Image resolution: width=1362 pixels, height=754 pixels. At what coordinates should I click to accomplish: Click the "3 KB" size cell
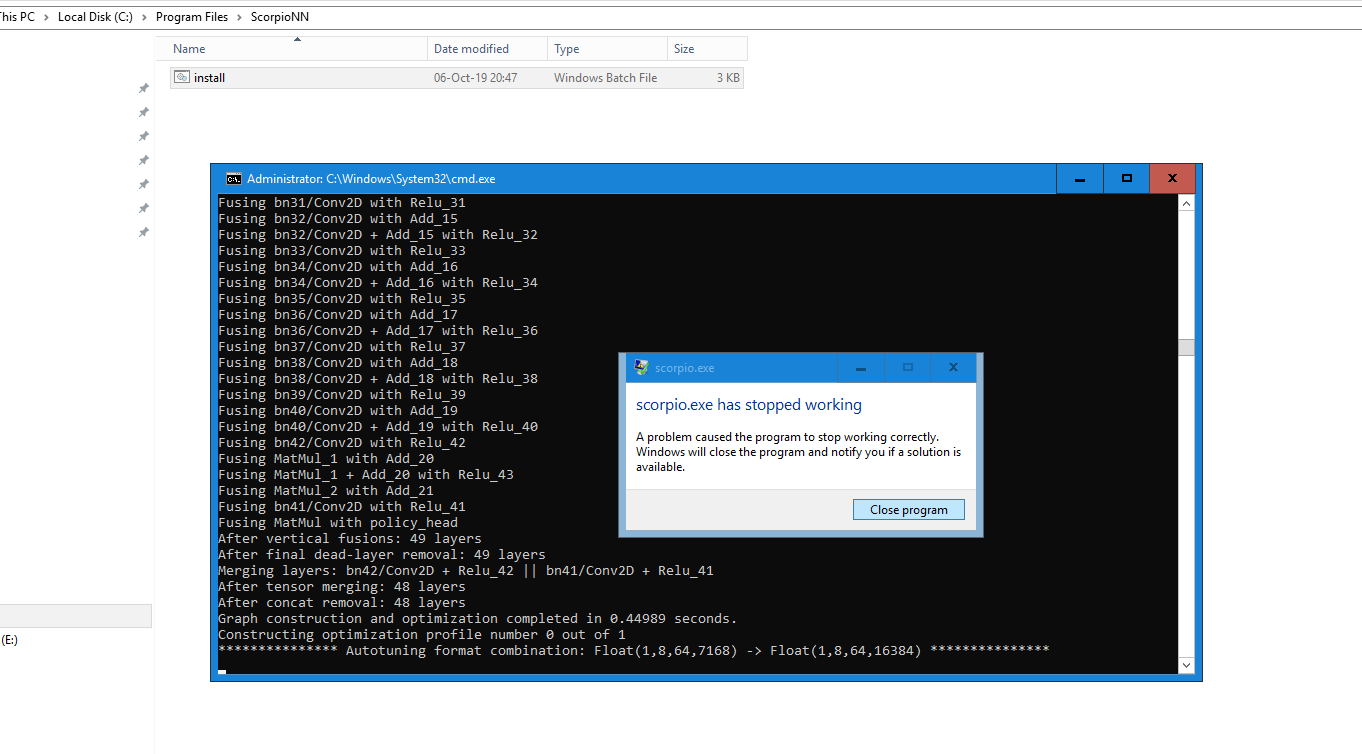tap(728, 77)
